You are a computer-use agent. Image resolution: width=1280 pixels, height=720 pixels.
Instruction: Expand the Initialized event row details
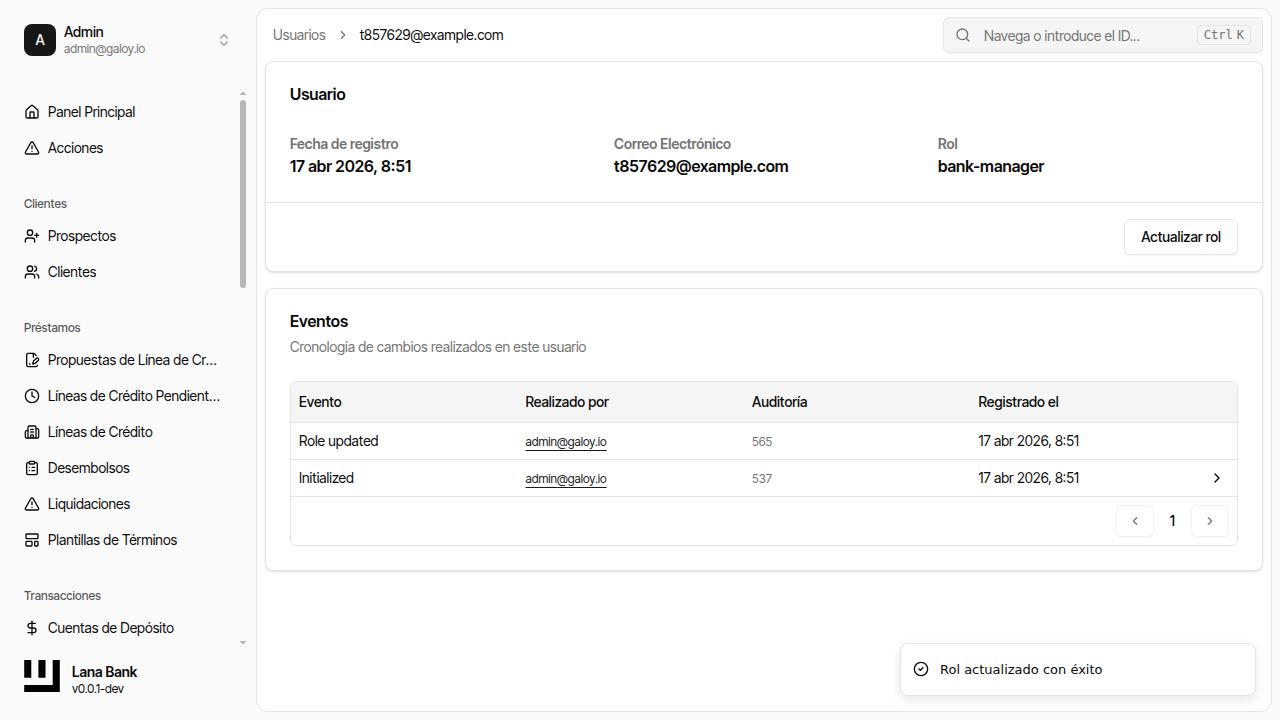pos(1216,478)
